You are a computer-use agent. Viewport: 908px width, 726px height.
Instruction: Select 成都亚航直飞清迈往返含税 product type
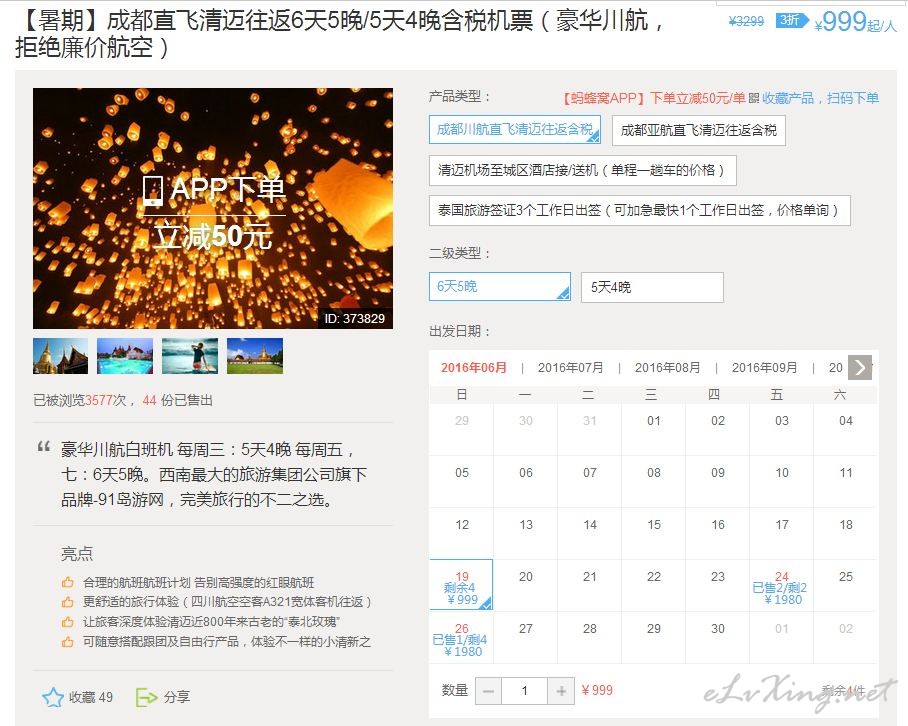(x=698, y=130)
